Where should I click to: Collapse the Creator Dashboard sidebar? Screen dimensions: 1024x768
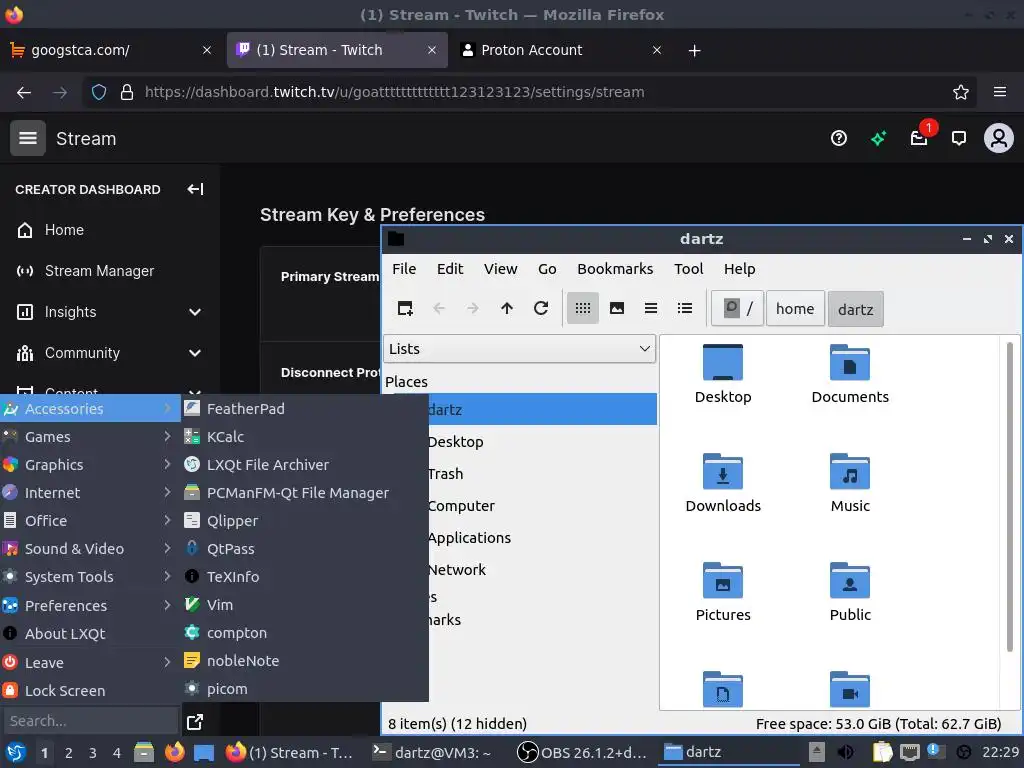195,189
